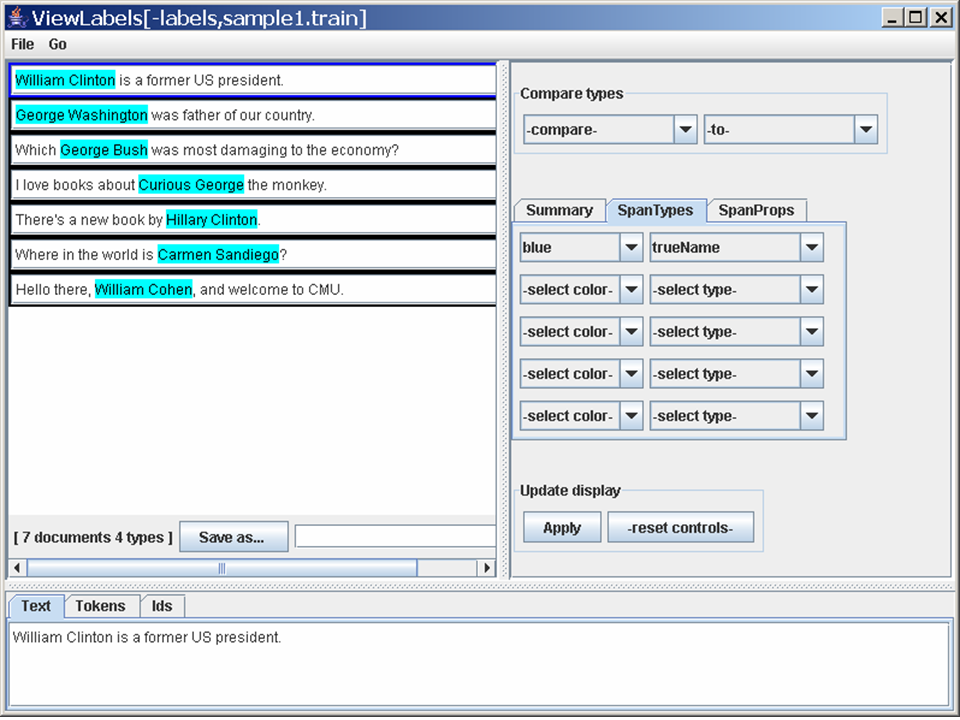Open the Go menu
This screenshot has width=960, height=720.
click(x=58, y=44)
